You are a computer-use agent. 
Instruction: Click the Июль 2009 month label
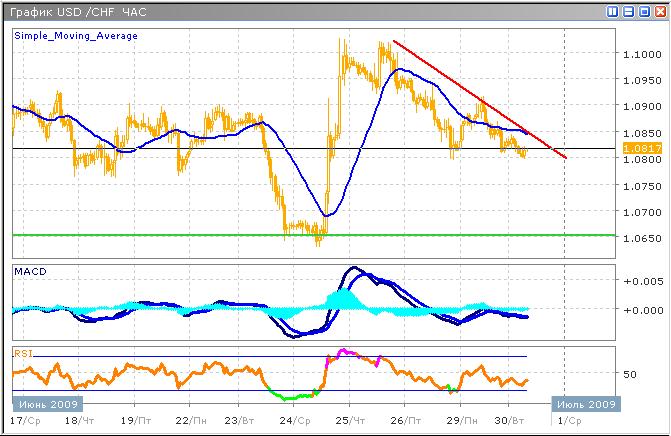(x=586, y=405)
